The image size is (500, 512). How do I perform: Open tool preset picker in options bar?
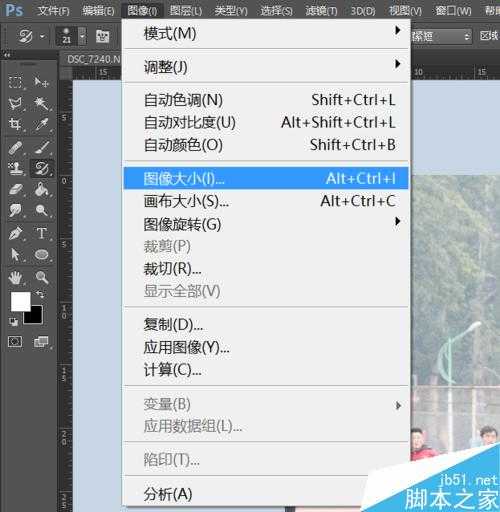coord(31,36)
